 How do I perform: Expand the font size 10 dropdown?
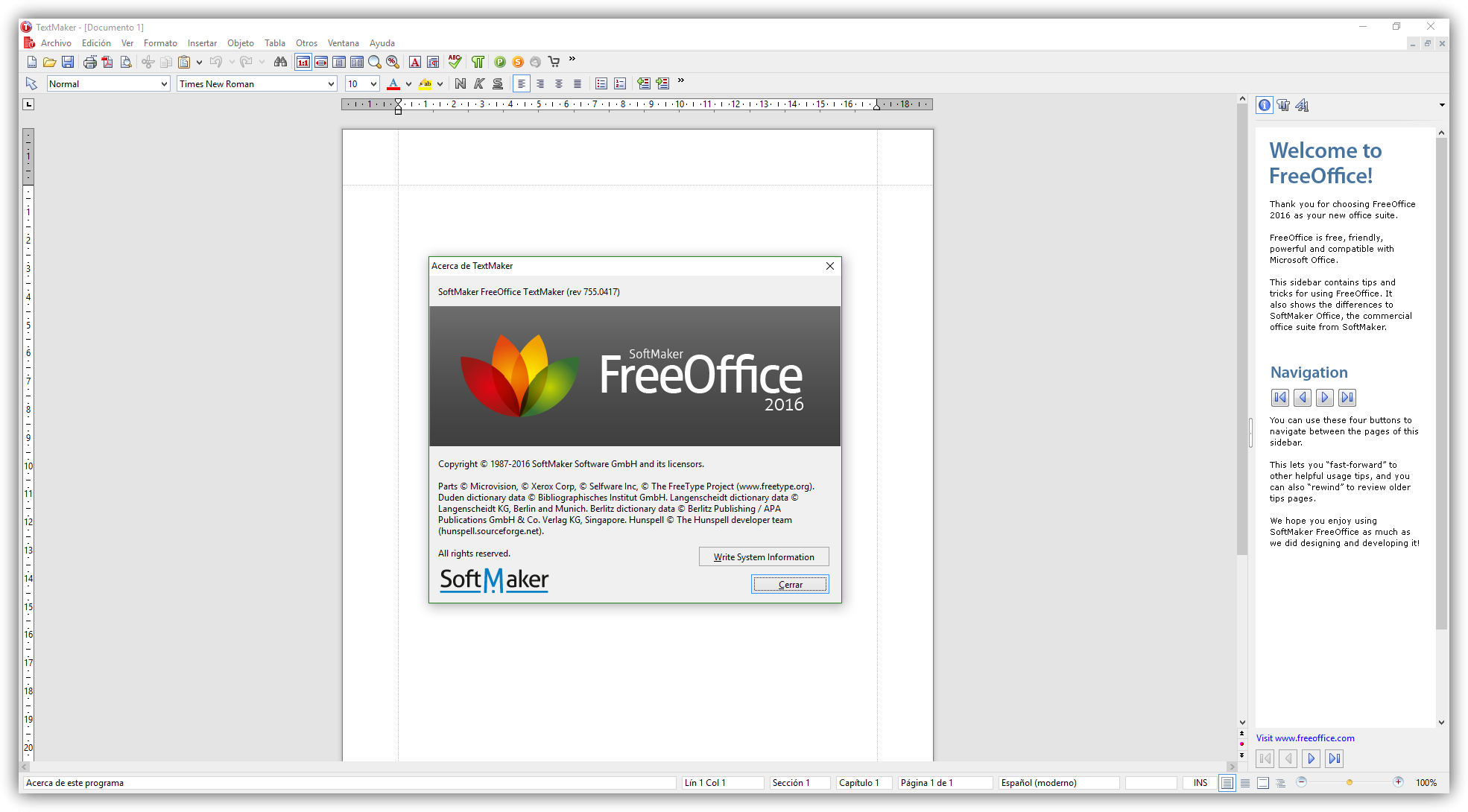373,84
